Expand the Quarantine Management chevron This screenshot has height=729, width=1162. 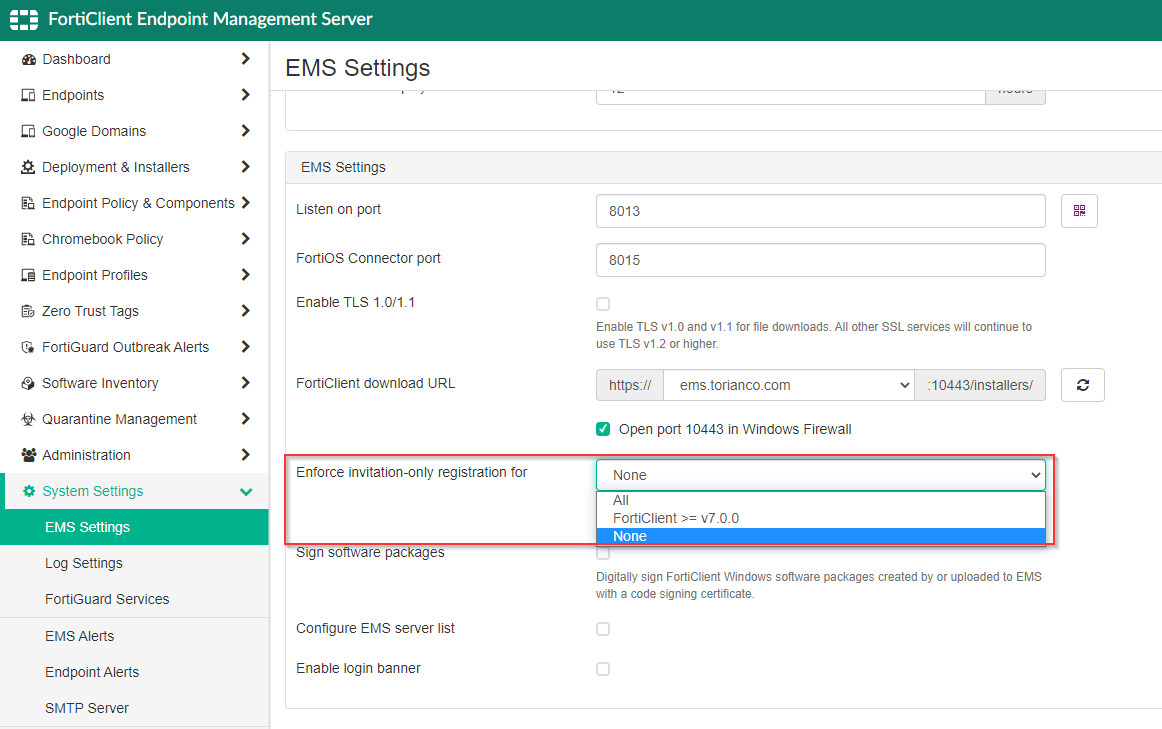[245, 419]
